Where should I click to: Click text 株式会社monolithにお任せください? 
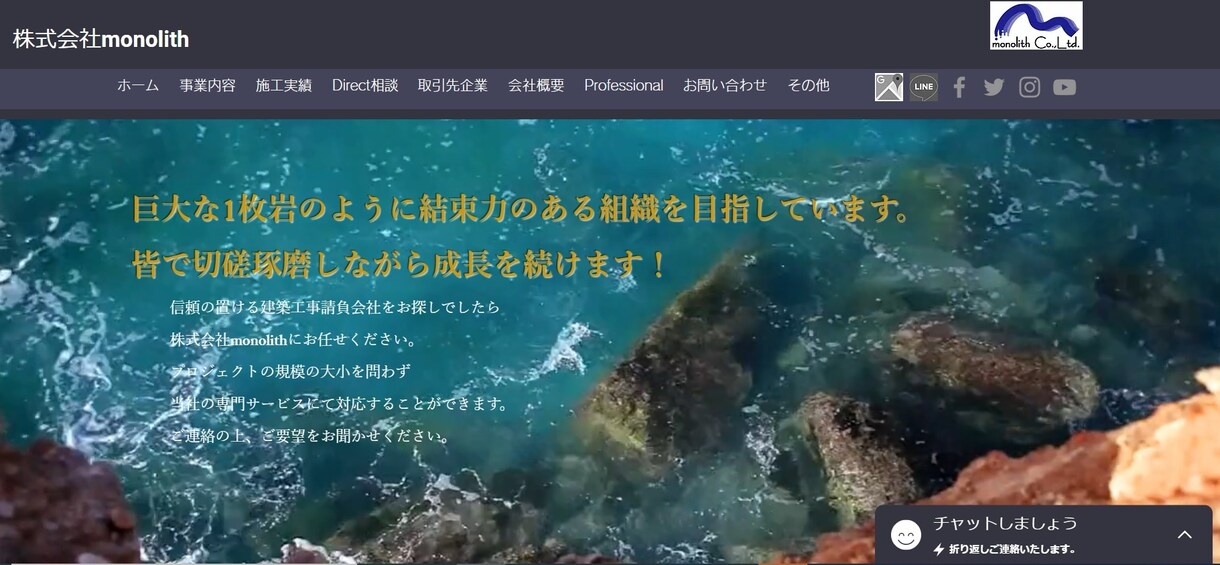[293, 340]
